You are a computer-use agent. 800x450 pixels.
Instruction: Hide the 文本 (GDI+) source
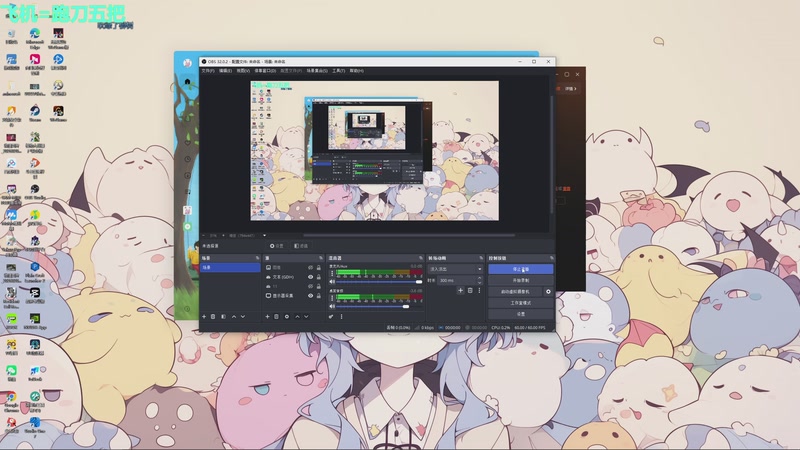[x=310, y=277]
